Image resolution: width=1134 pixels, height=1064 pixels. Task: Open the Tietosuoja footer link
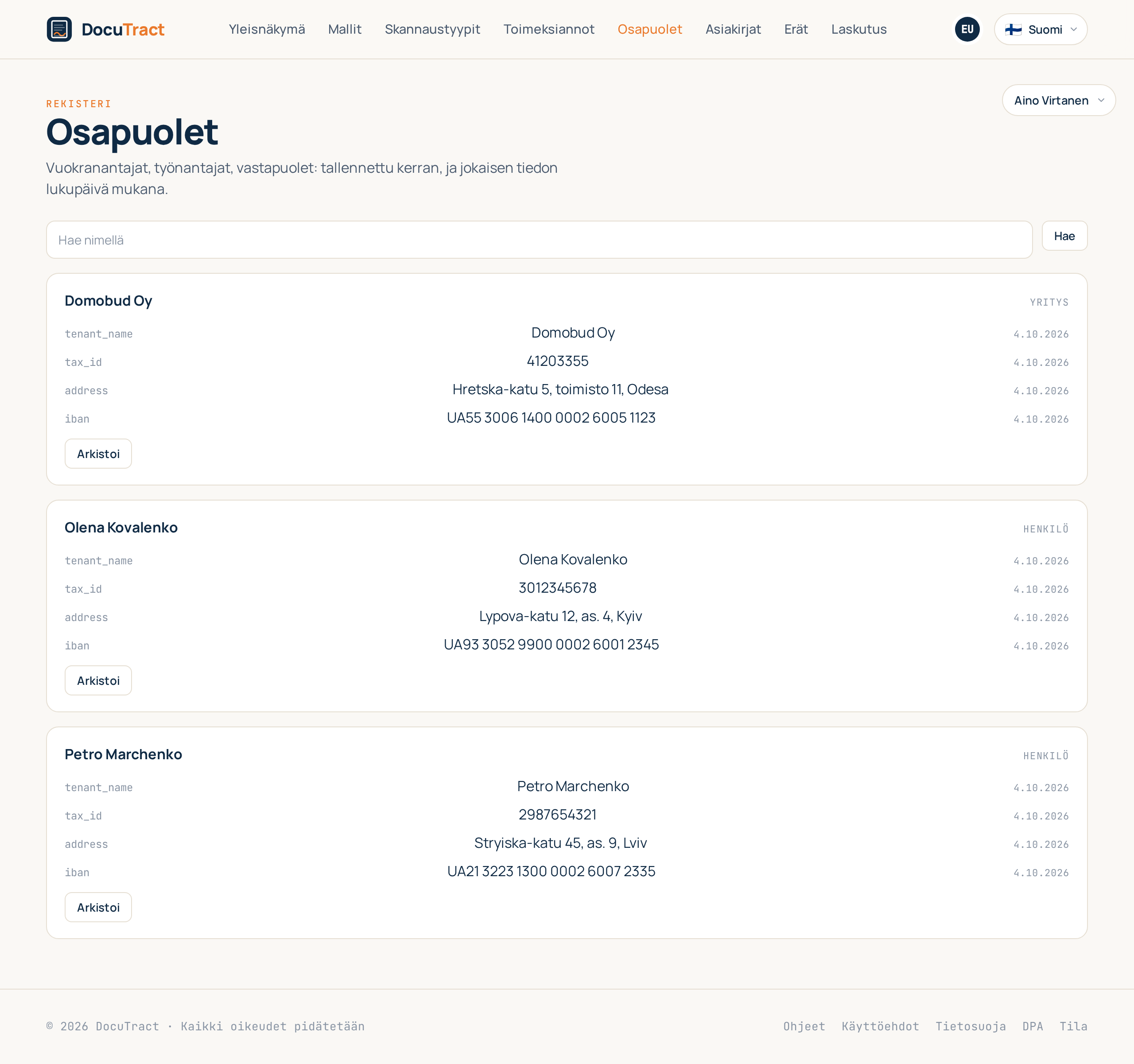pyautogui.click(x=970, y=1026)
